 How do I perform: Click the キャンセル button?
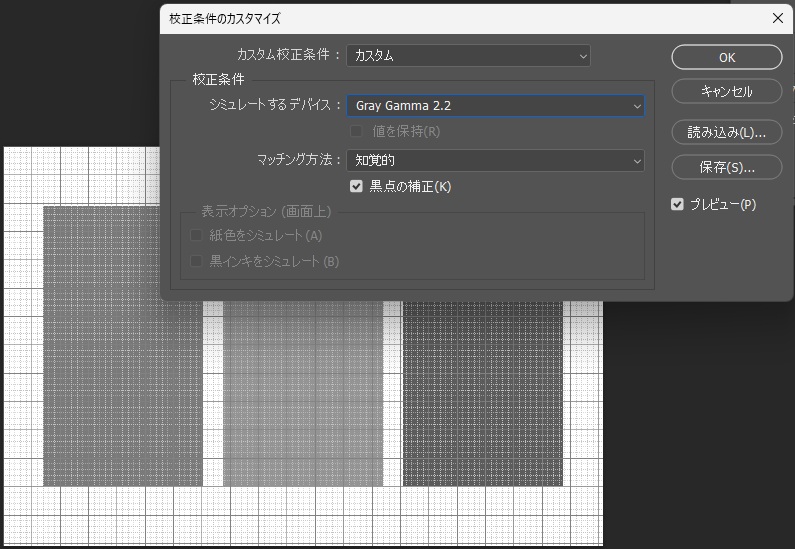[727, 92]
